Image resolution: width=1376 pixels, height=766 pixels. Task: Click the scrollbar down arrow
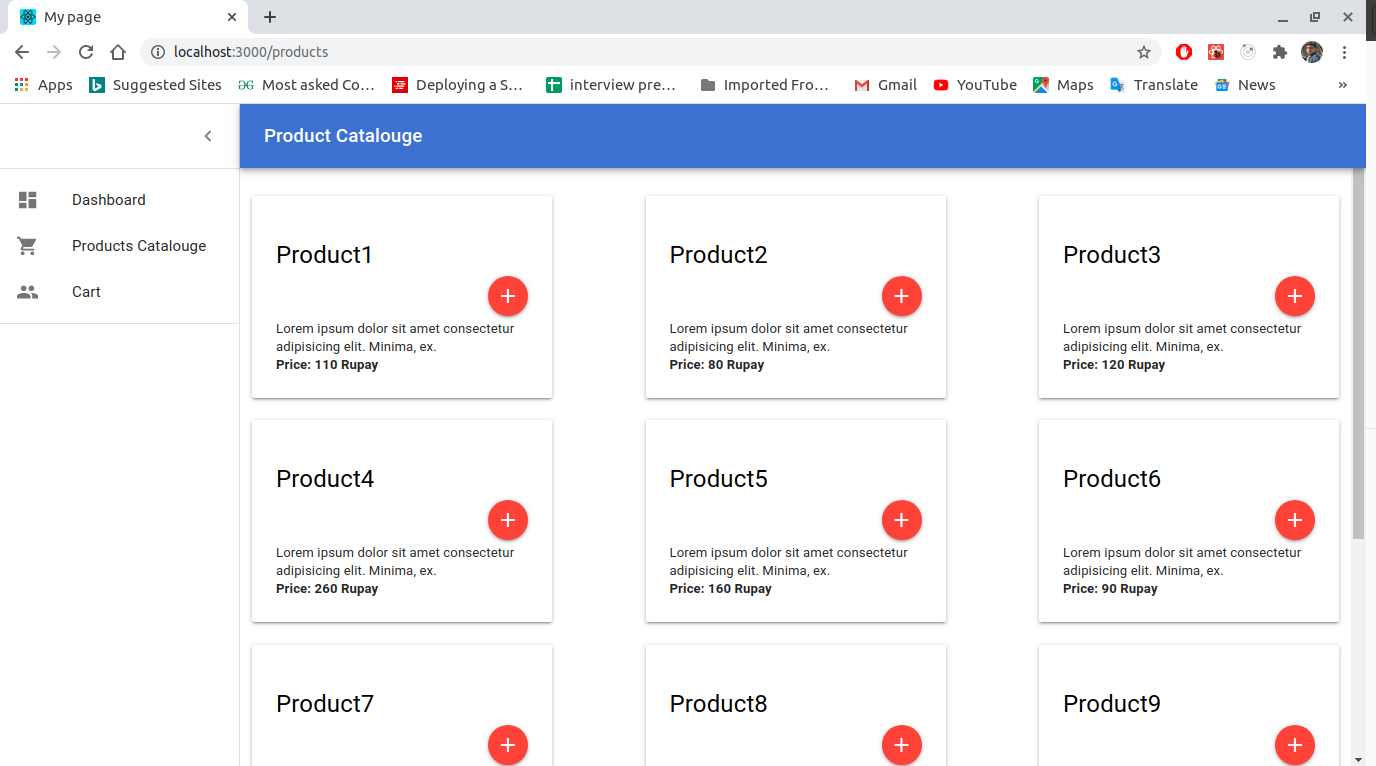point(1358,759)
